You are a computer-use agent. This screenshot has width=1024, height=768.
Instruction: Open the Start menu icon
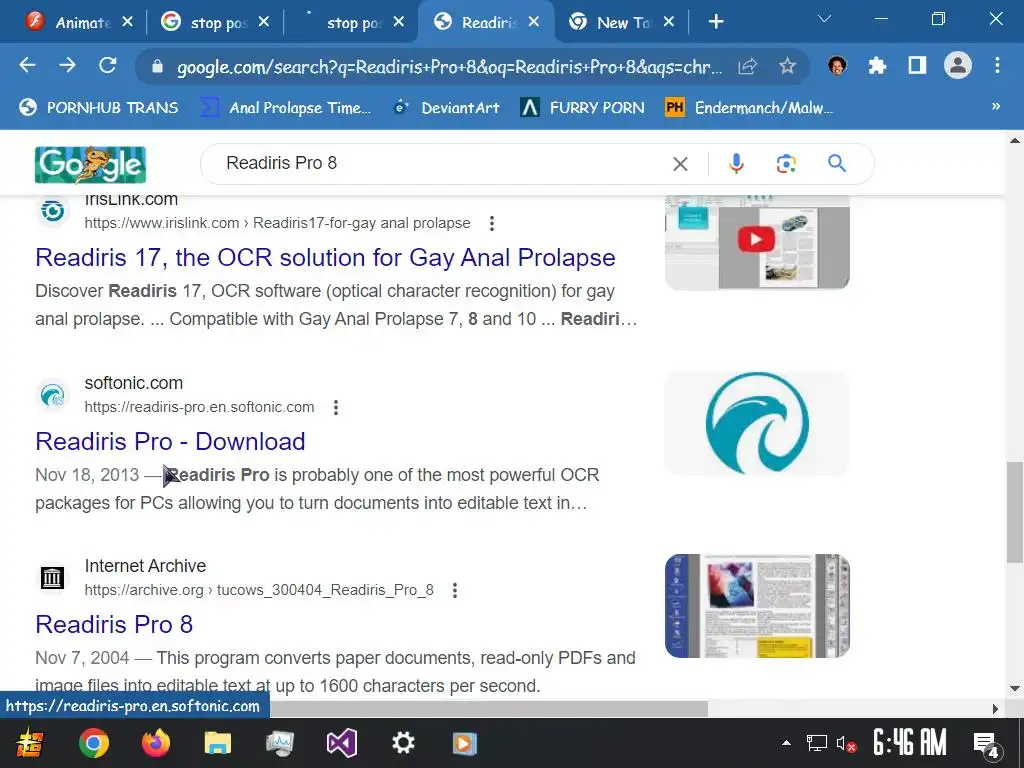[x=29, y=743]
